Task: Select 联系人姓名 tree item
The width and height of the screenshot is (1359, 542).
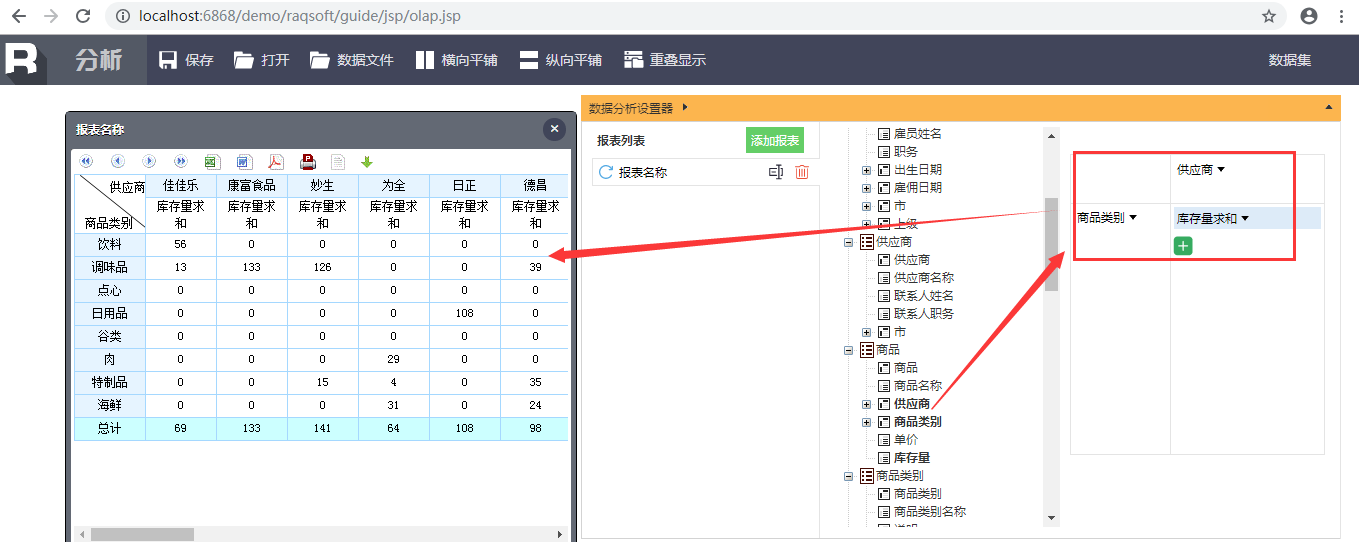Action: pos(923,296)
